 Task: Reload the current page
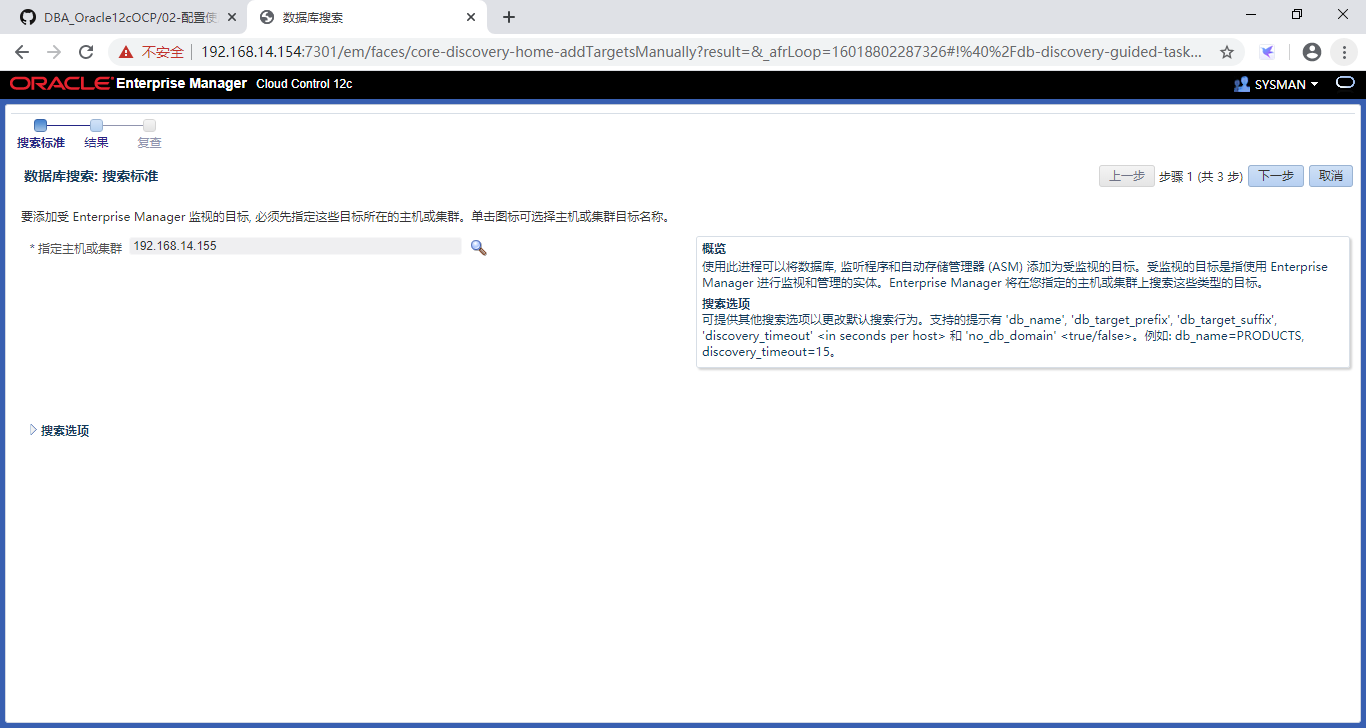86,52
